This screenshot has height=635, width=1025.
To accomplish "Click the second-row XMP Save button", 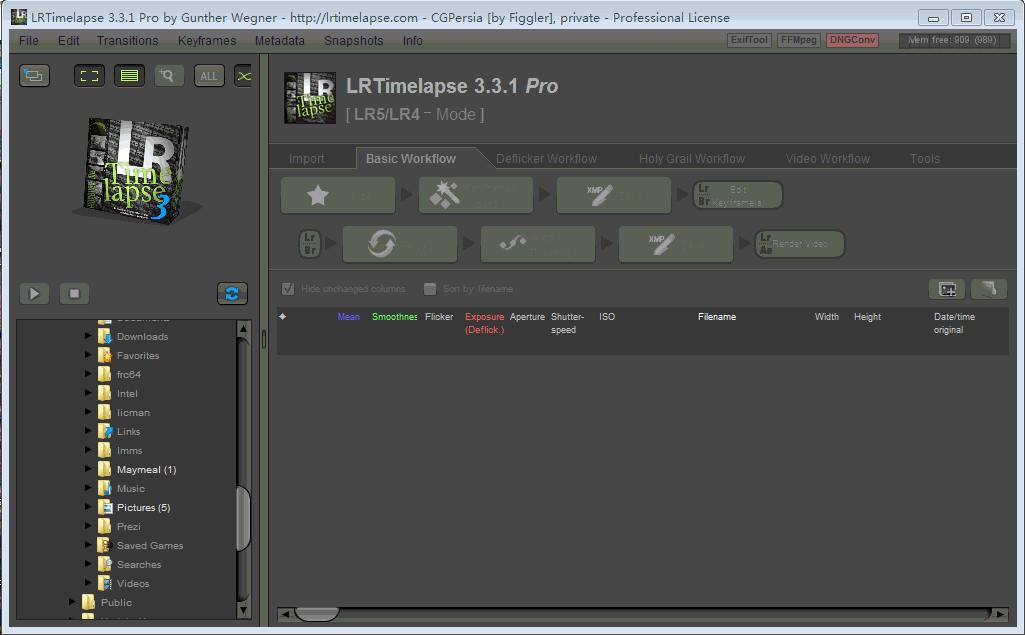I will click(x=676, y=244).
